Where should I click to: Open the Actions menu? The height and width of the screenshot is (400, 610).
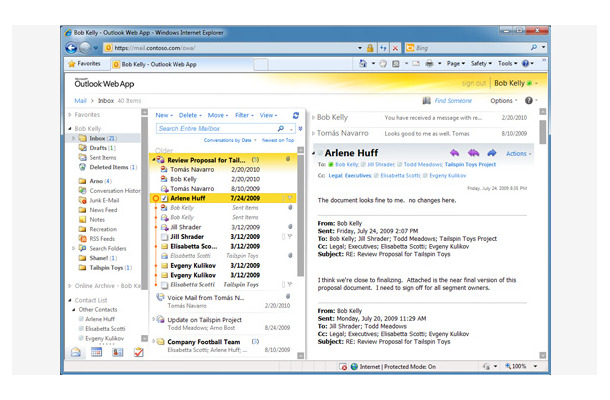pyautogui.click(x=518, y=154)
